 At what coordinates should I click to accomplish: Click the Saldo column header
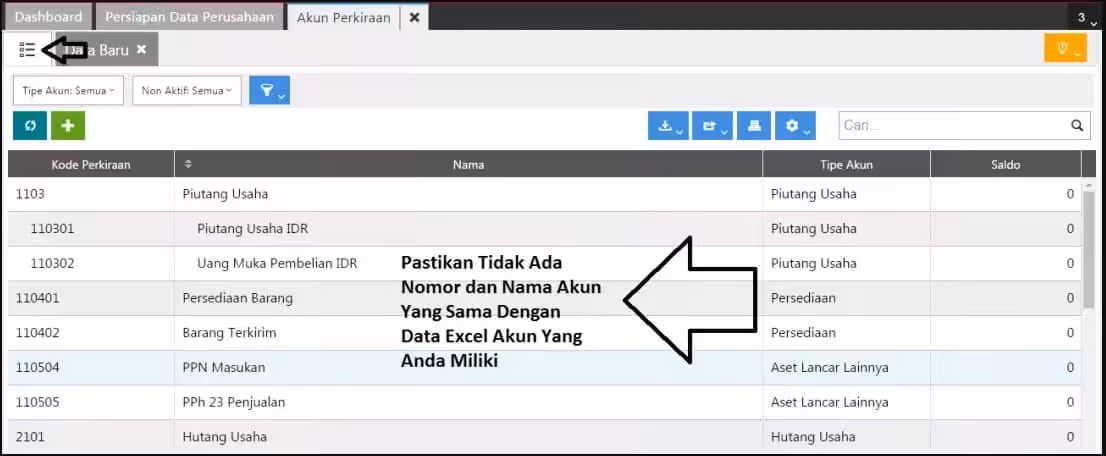1005,164
